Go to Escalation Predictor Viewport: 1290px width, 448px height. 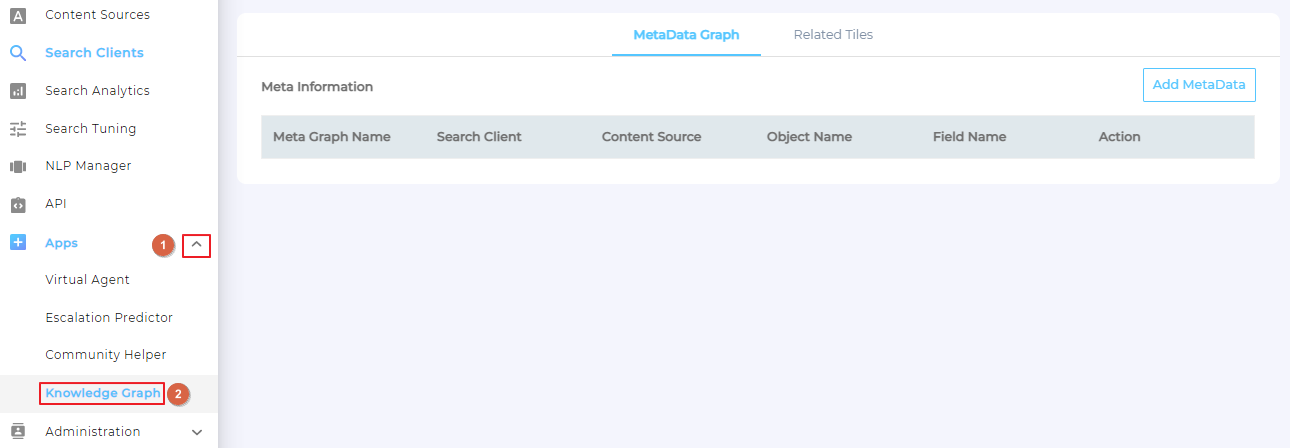[x=109, y=318]
